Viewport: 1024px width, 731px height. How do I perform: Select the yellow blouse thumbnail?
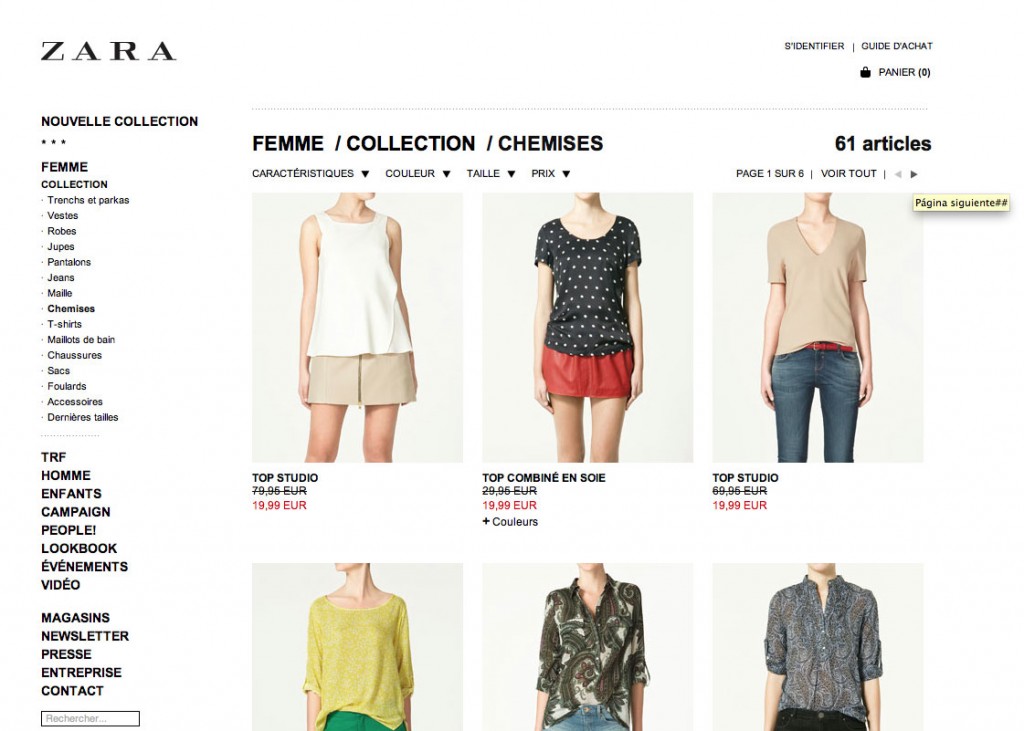click(x=357, y=647)
